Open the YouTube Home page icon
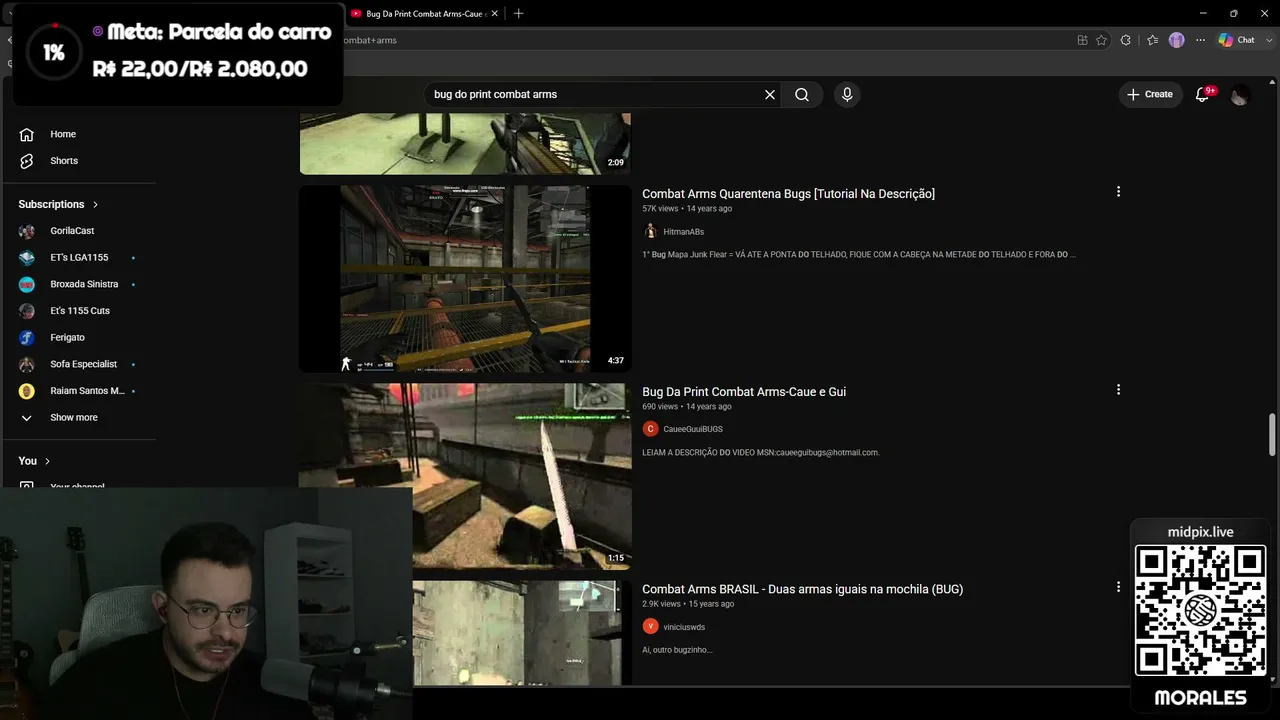Viewport: 1280px width, 720px height. (27, 134)
